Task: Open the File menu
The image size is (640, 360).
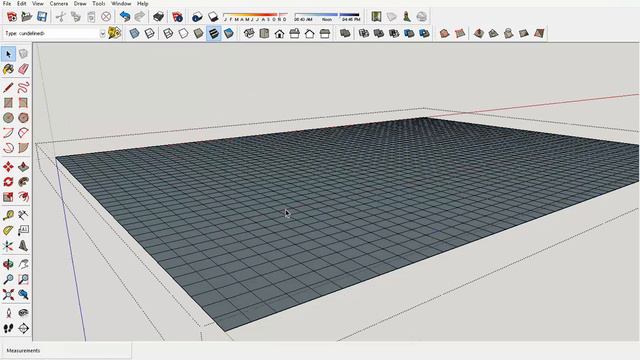Action: tap(7, 3)
